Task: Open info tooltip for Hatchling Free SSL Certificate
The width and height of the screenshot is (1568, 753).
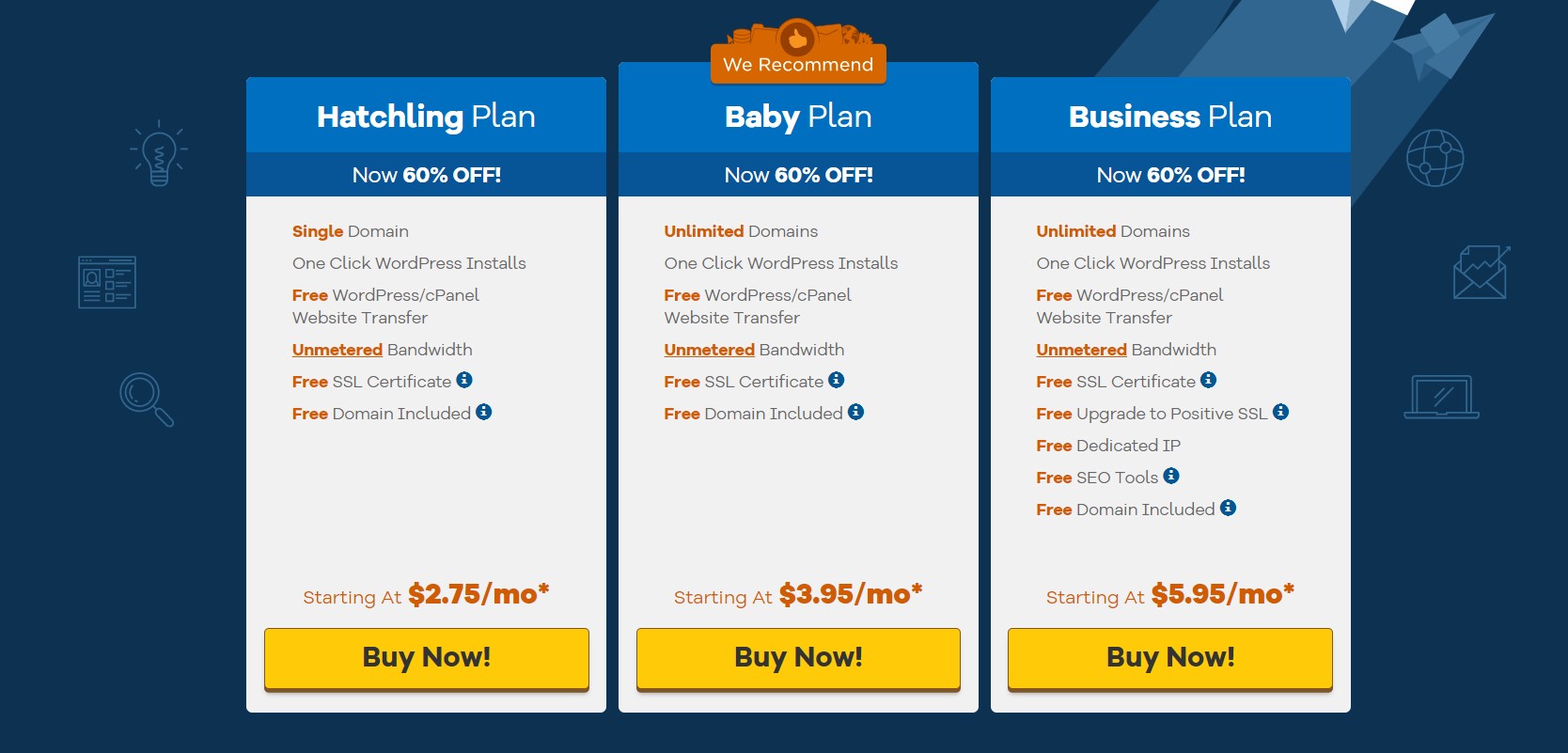Action: coord(464,381)
